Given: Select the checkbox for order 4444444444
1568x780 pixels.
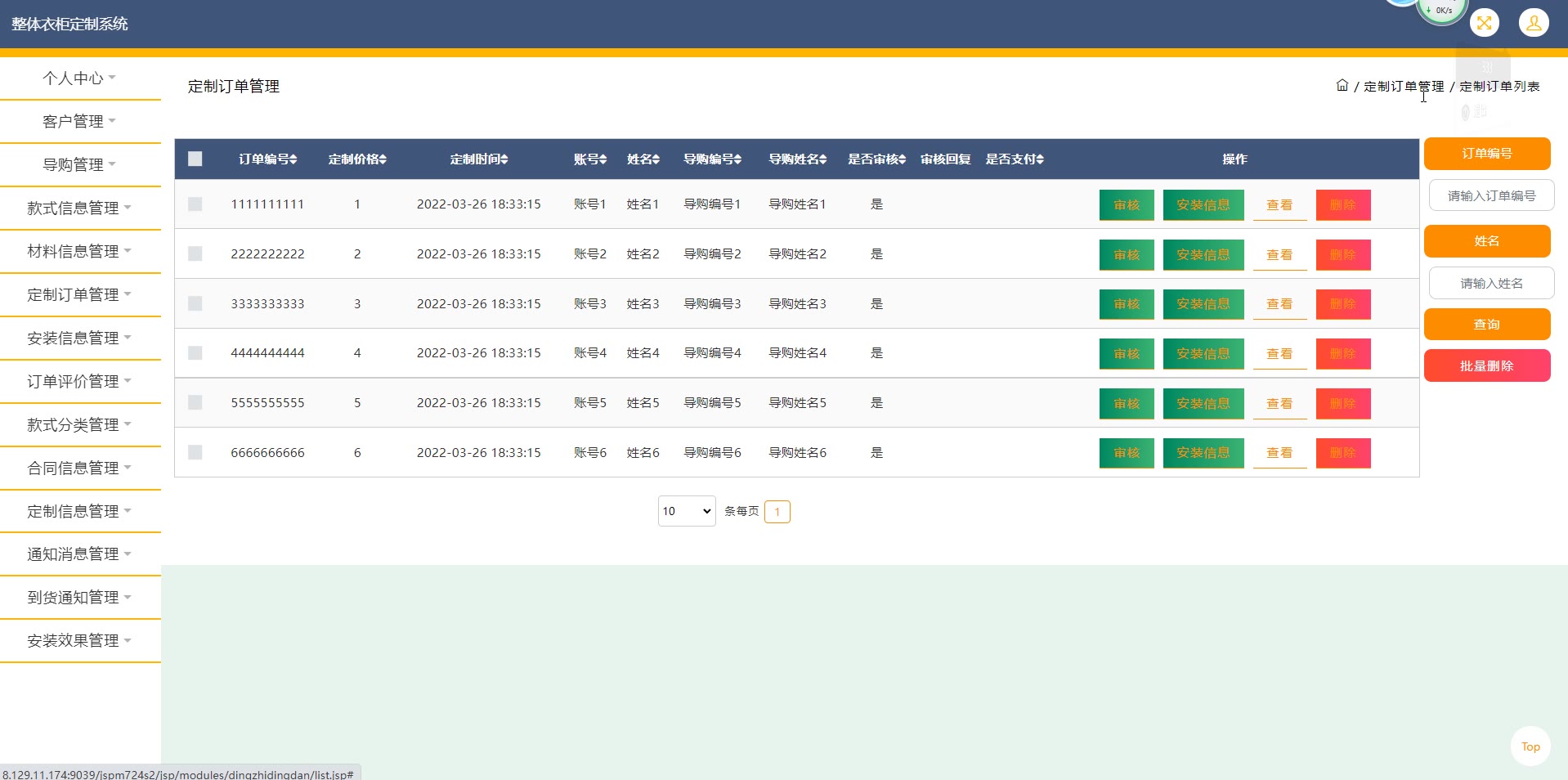Looking at the screenshot, I should [x=195, y=353].
